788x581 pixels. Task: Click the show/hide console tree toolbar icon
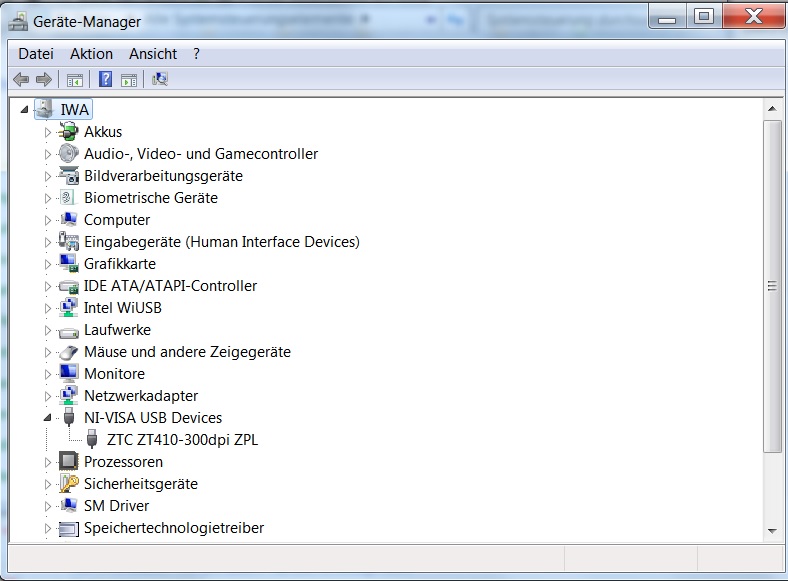coord(74,79)
